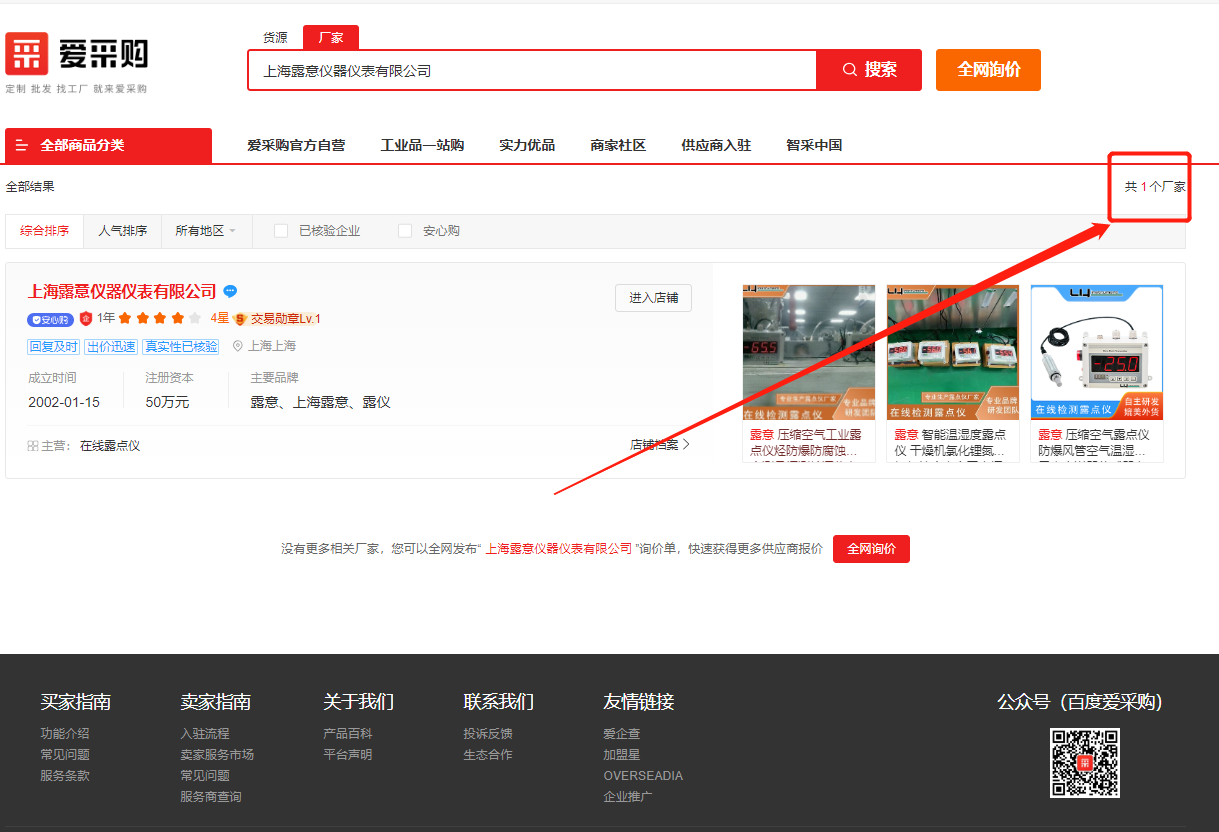The image size is (1219, 832).
Task: Click the orange 全网询价 button
Action: (988, 70)
